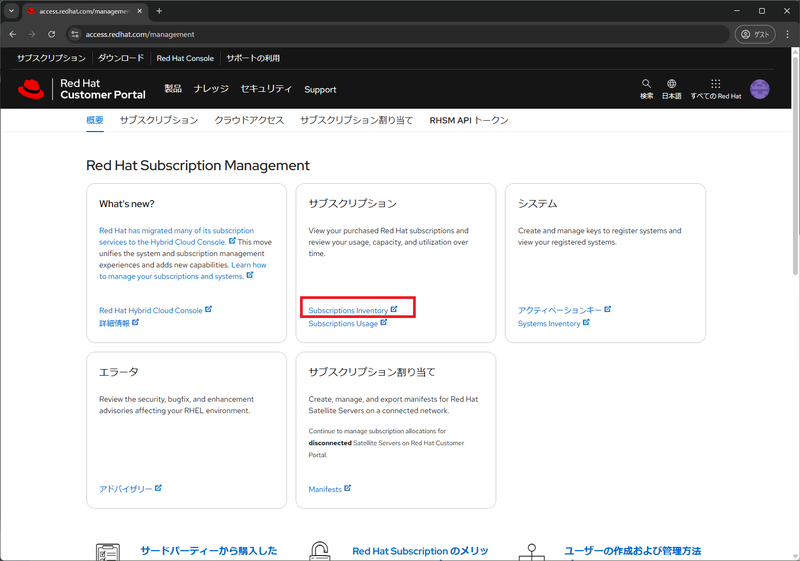Open Chrome three-dot menu
The width and height of the screenshot is (800, 561).
788,34
